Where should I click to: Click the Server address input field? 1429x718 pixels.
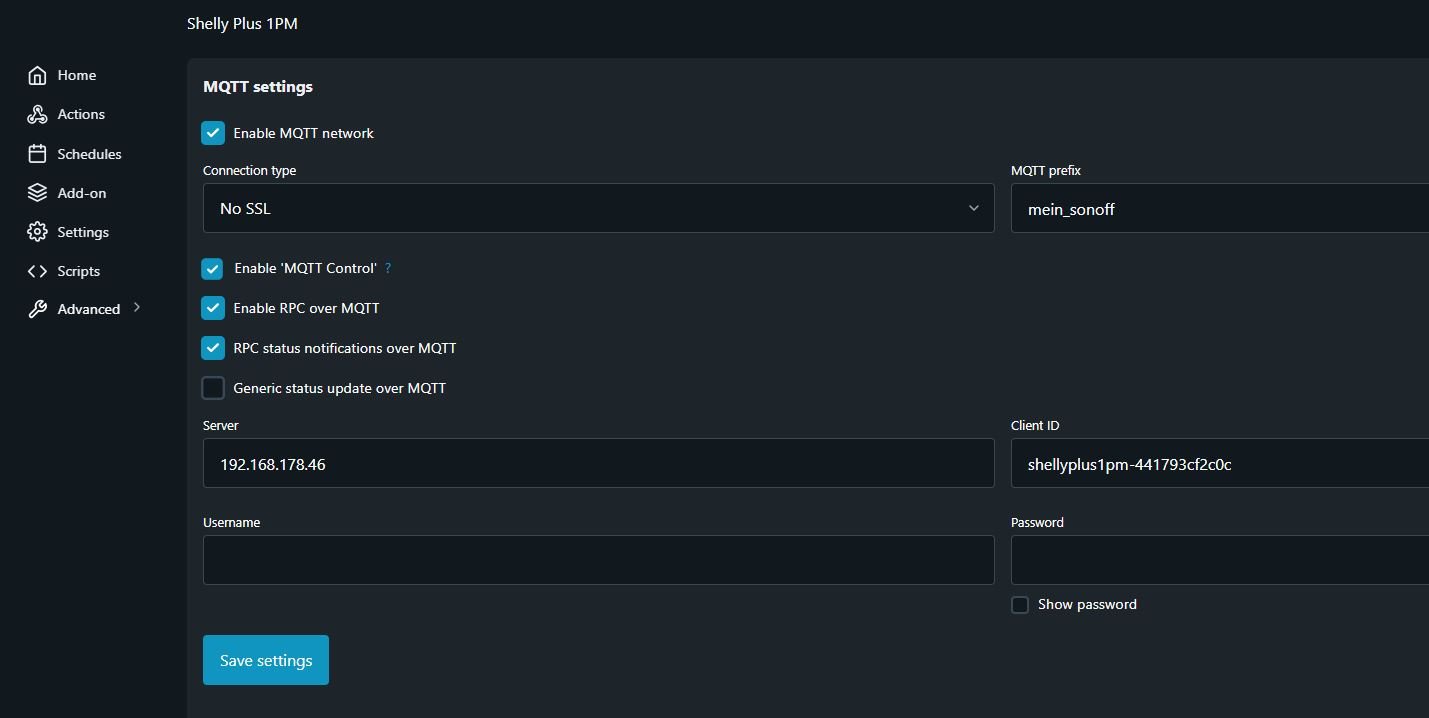click(598, 463)
